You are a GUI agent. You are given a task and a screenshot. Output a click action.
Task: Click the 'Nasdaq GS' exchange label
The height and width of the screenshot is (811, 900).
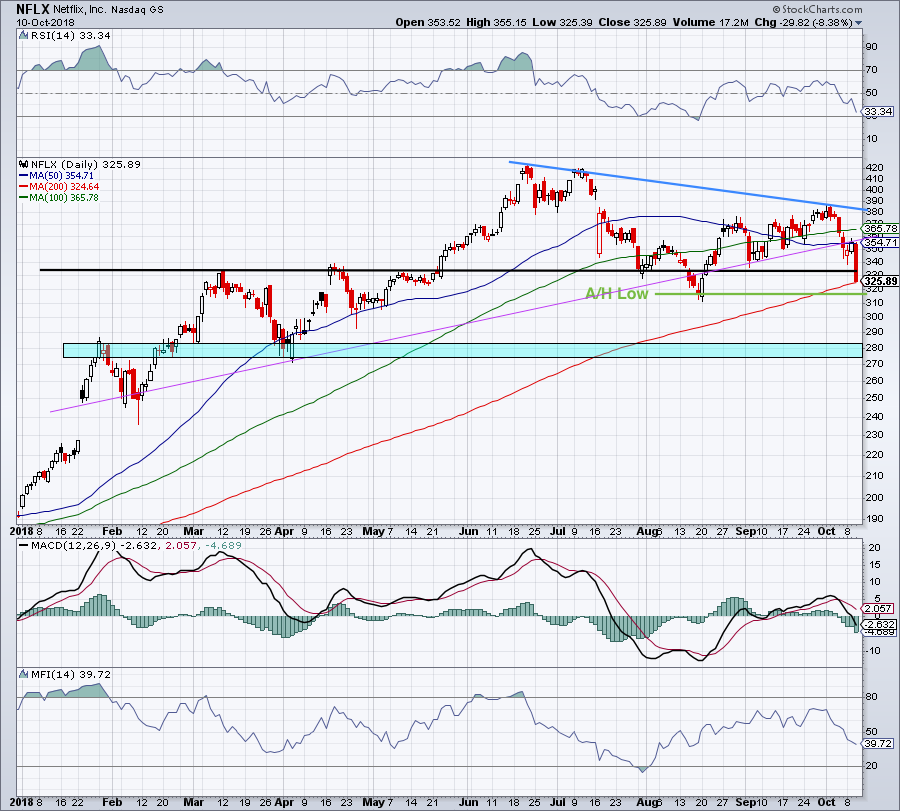click(x=137, y=10)
